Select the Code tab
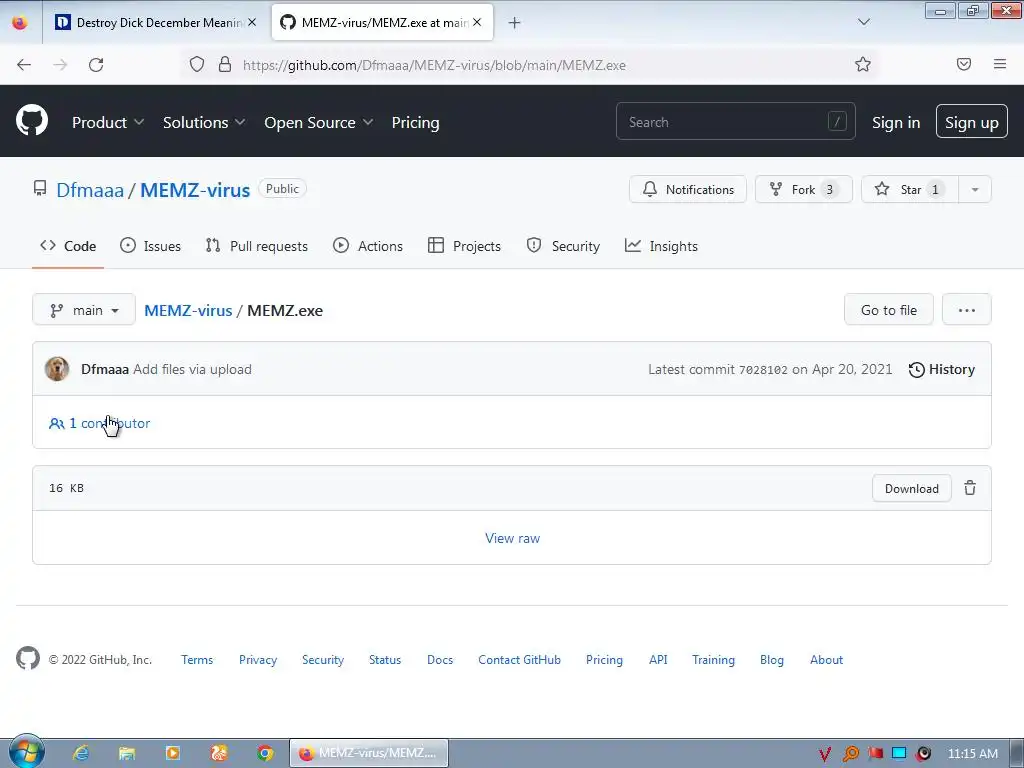This screenshot has width=1024, height=768. click(68, 246)
